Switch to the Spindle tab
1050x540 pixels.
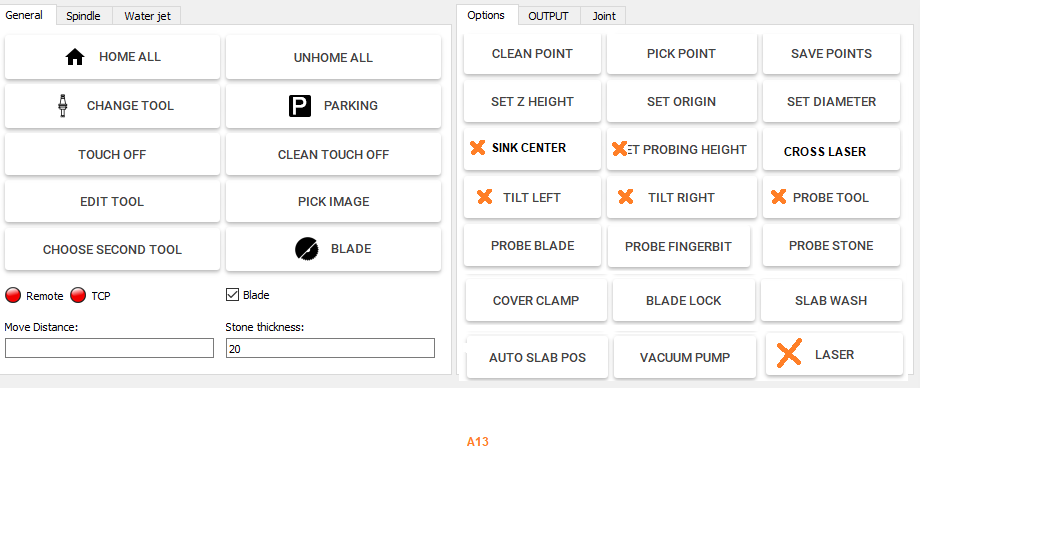point(83,16)
